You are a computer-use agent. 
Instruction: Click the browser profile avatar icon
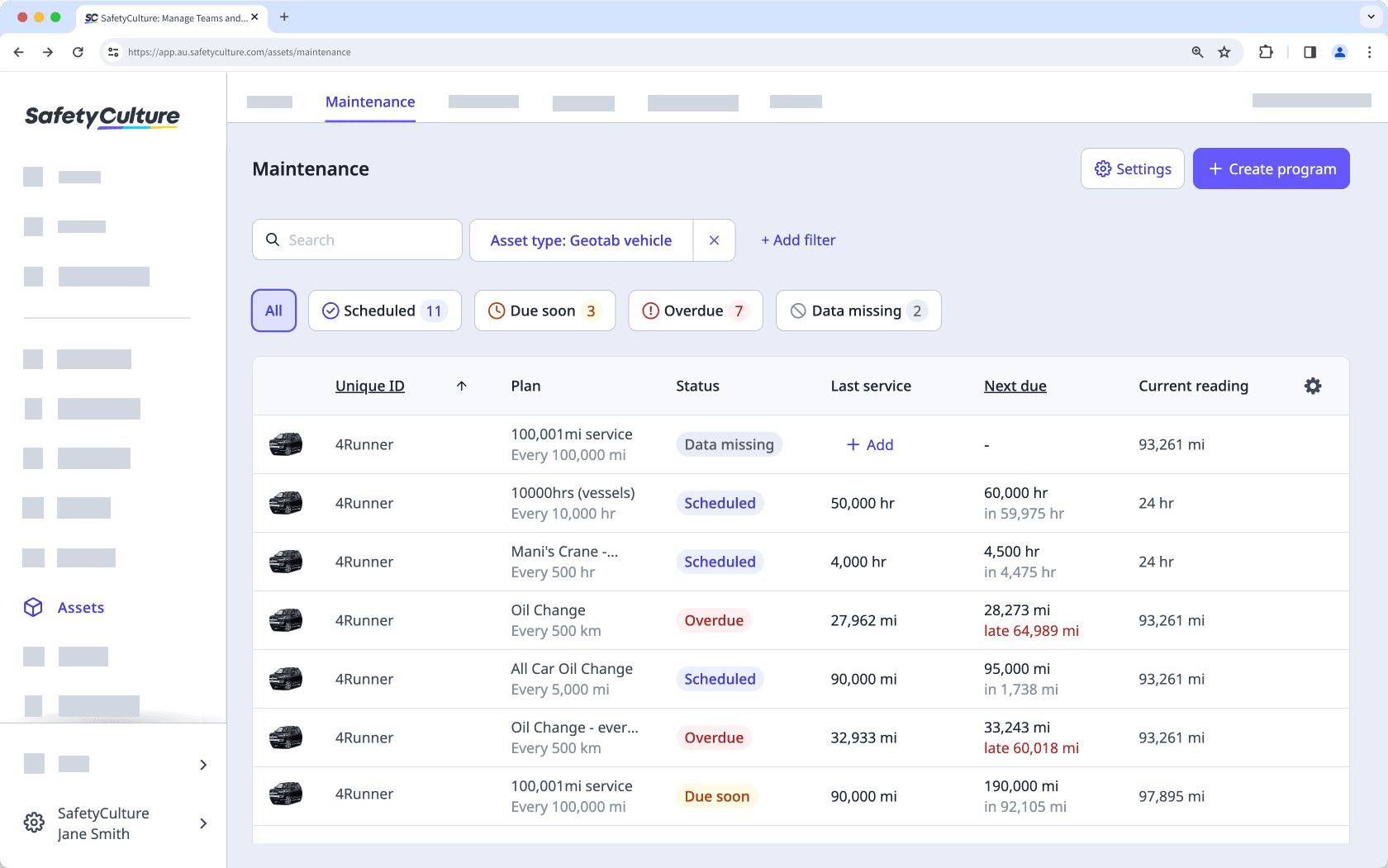tap(1339, 51)
